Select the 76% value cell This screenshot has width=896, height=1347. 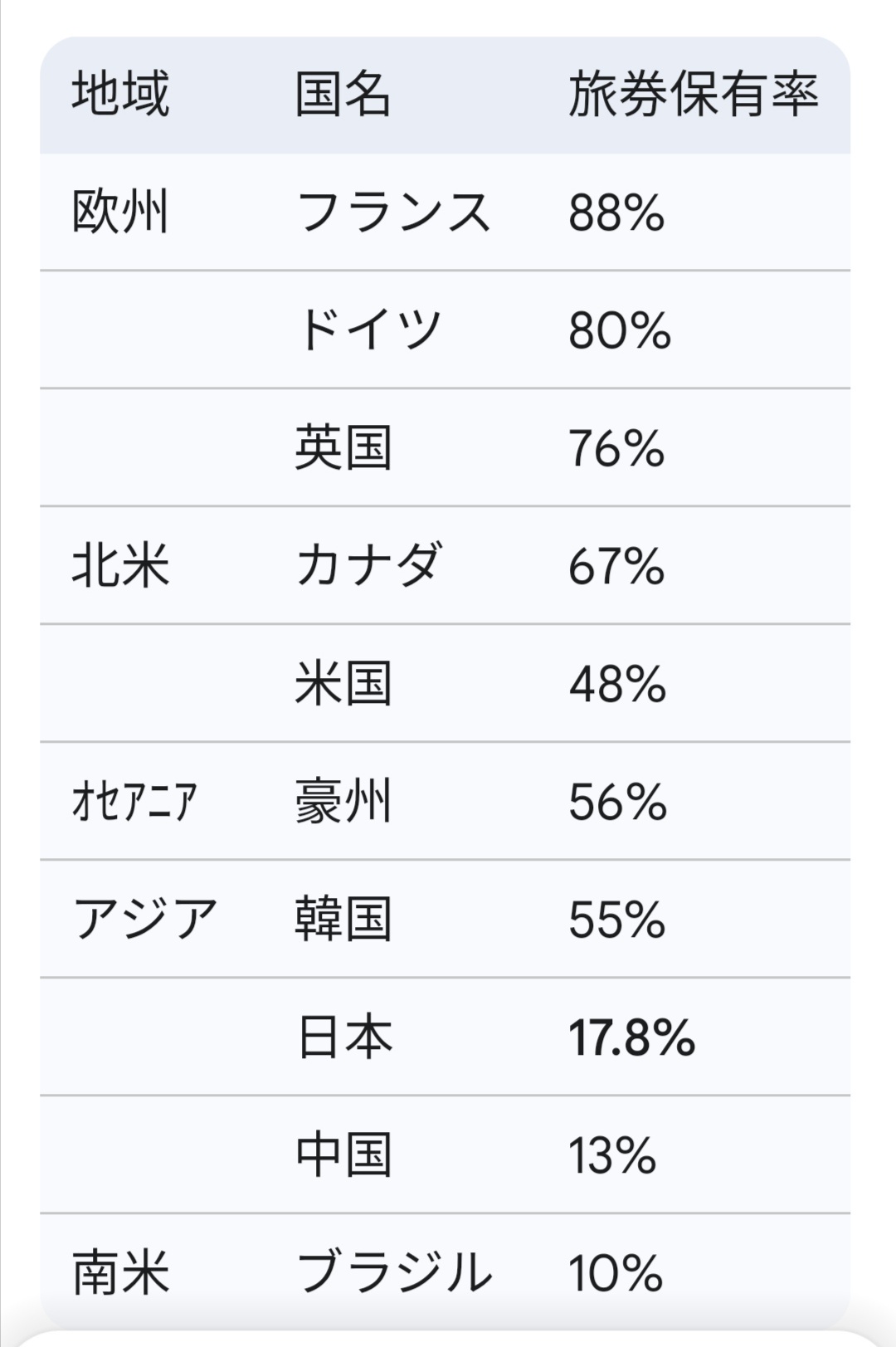point(616,449)
